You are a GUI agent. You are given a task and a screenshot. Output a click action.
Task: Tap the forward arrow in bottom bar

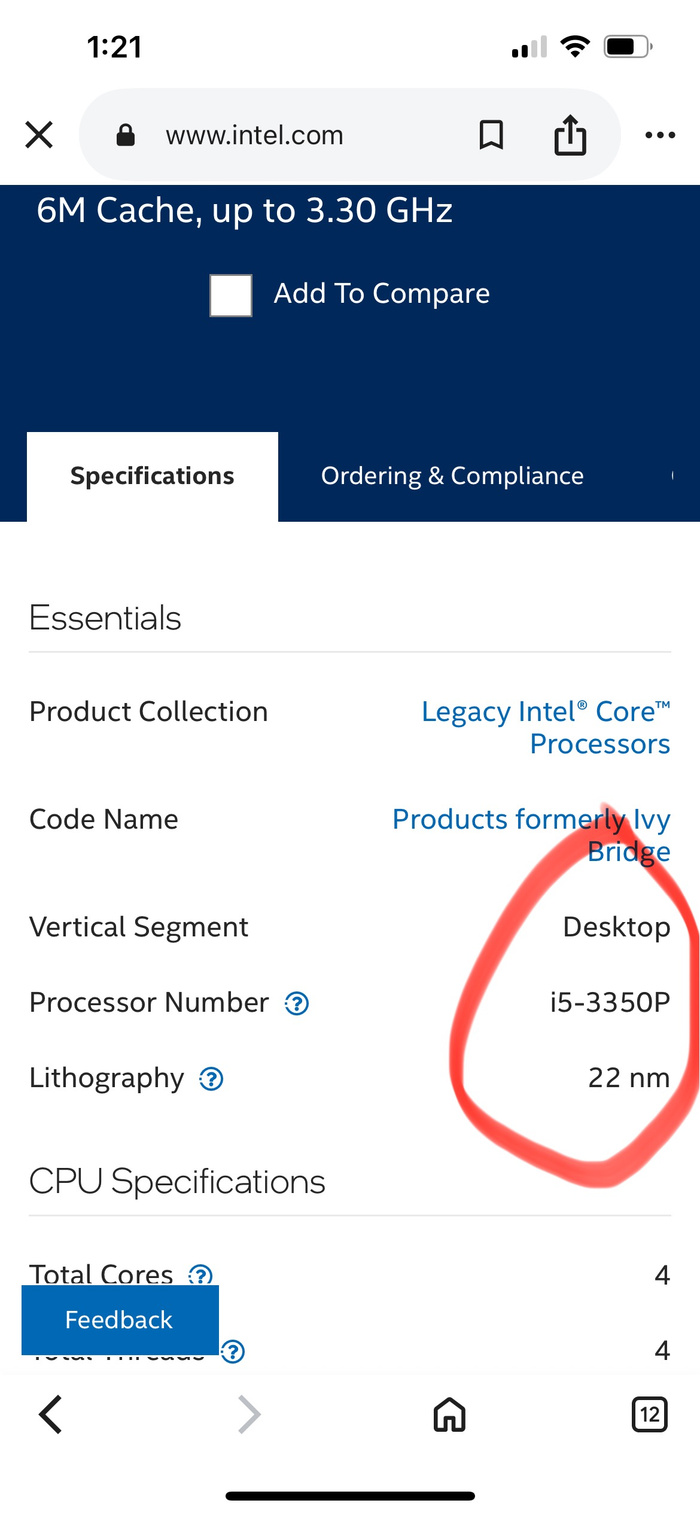(x=248, y=1414)
